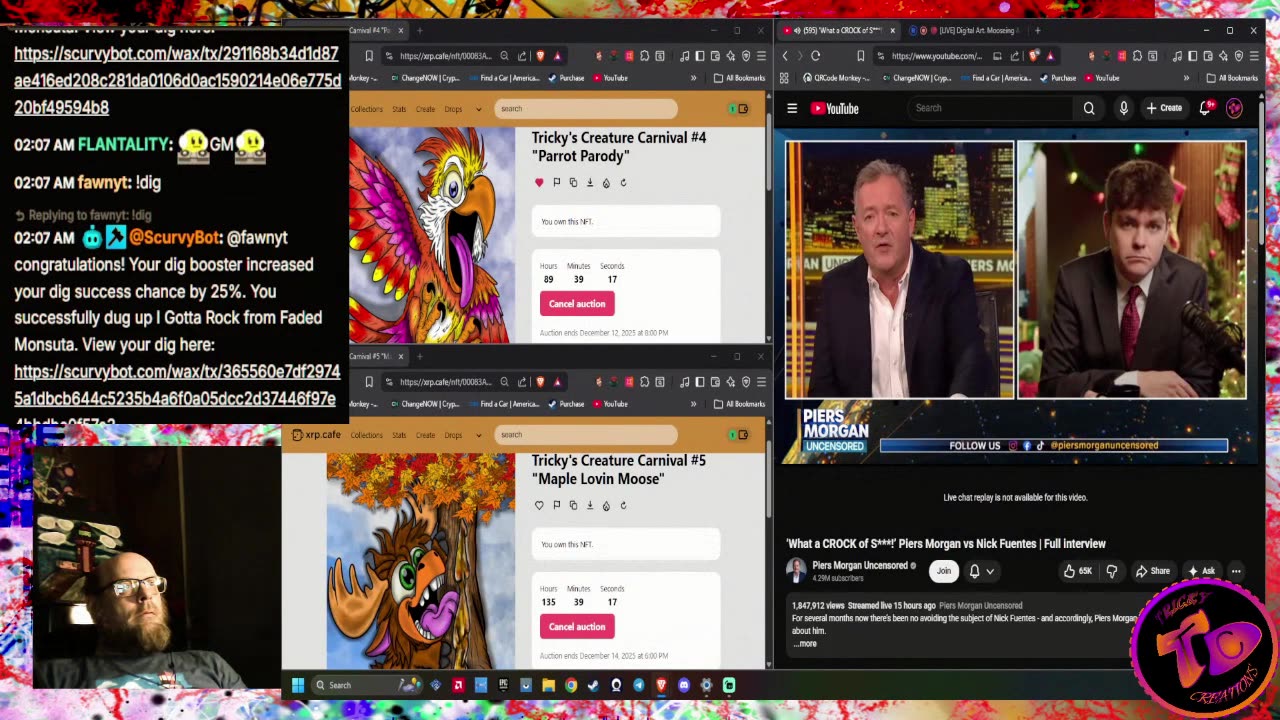Show hidden bookmarks chevron in YouTube window
The height and width of the screenshot is (720, 1280).
(1186, 78)
